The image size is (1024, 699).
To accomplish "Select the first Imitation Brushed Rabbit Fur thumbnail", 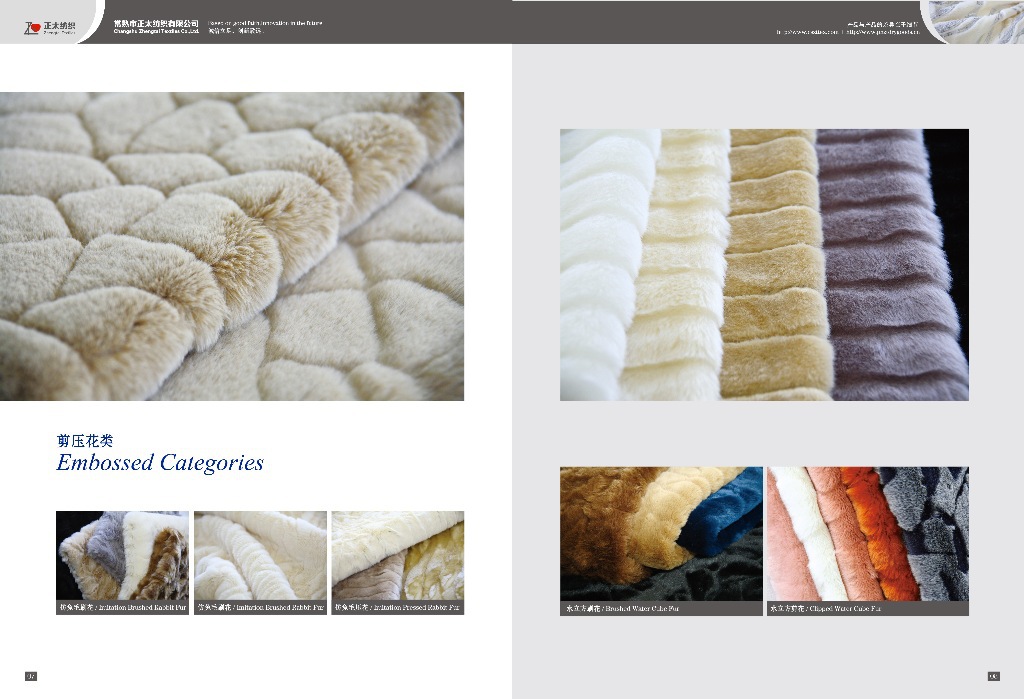I will 122,555.
